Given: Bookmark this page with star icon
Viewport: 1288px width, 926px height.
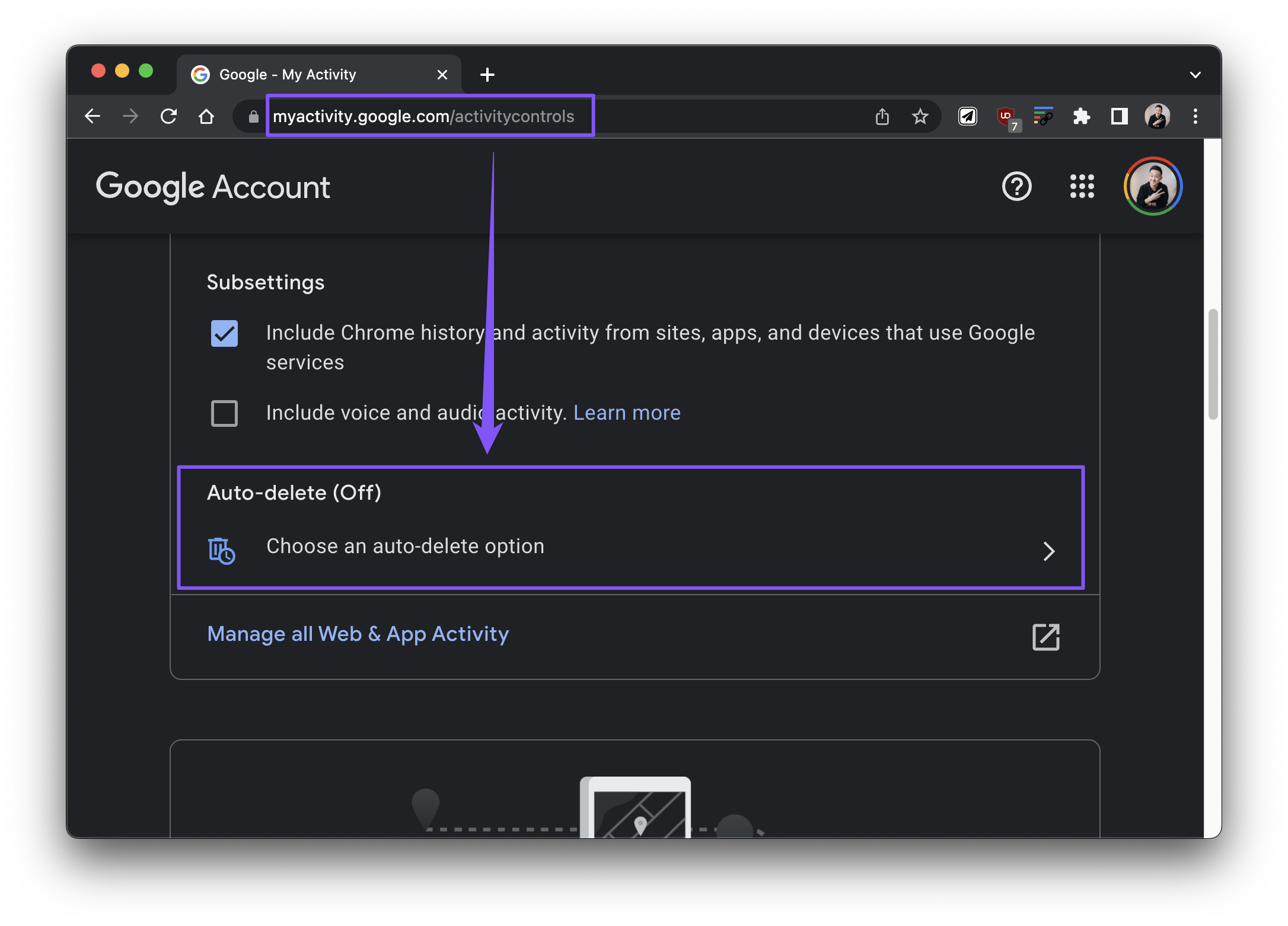Looking at the screenshot, I should click(x=920, y=116).
